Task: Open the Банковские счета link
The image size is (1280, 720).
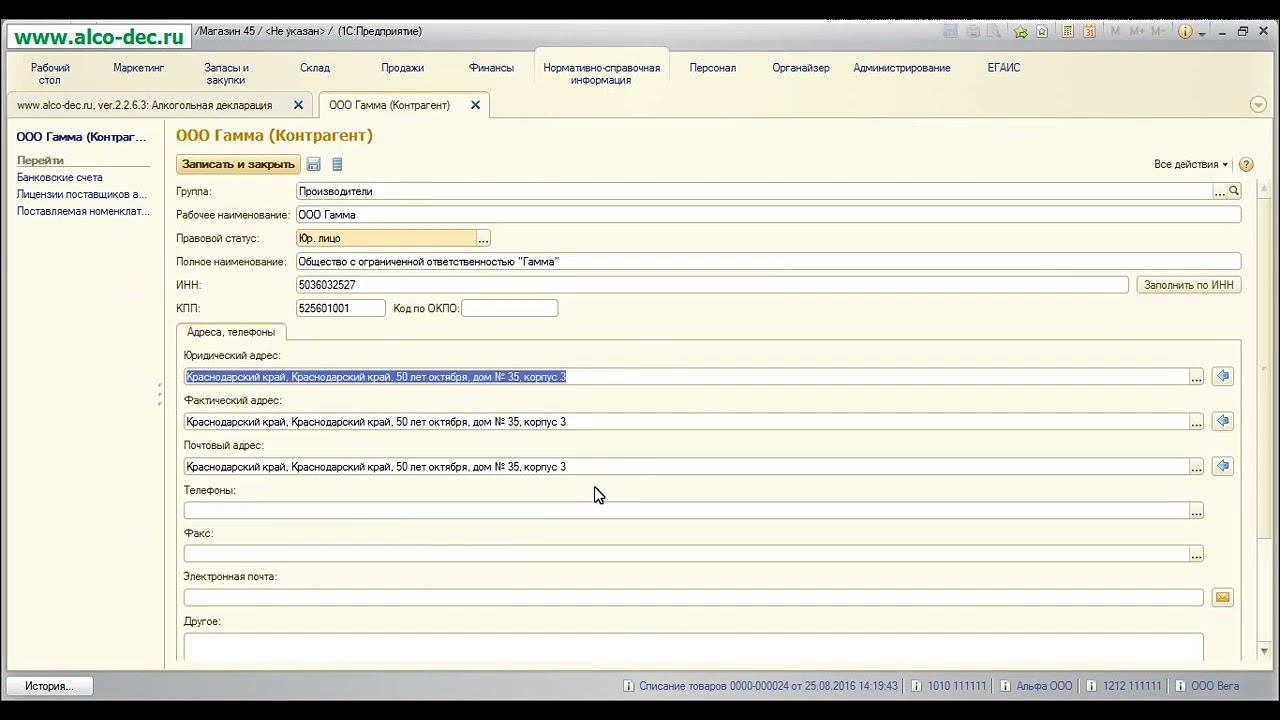Action: (x=60, y=177)
